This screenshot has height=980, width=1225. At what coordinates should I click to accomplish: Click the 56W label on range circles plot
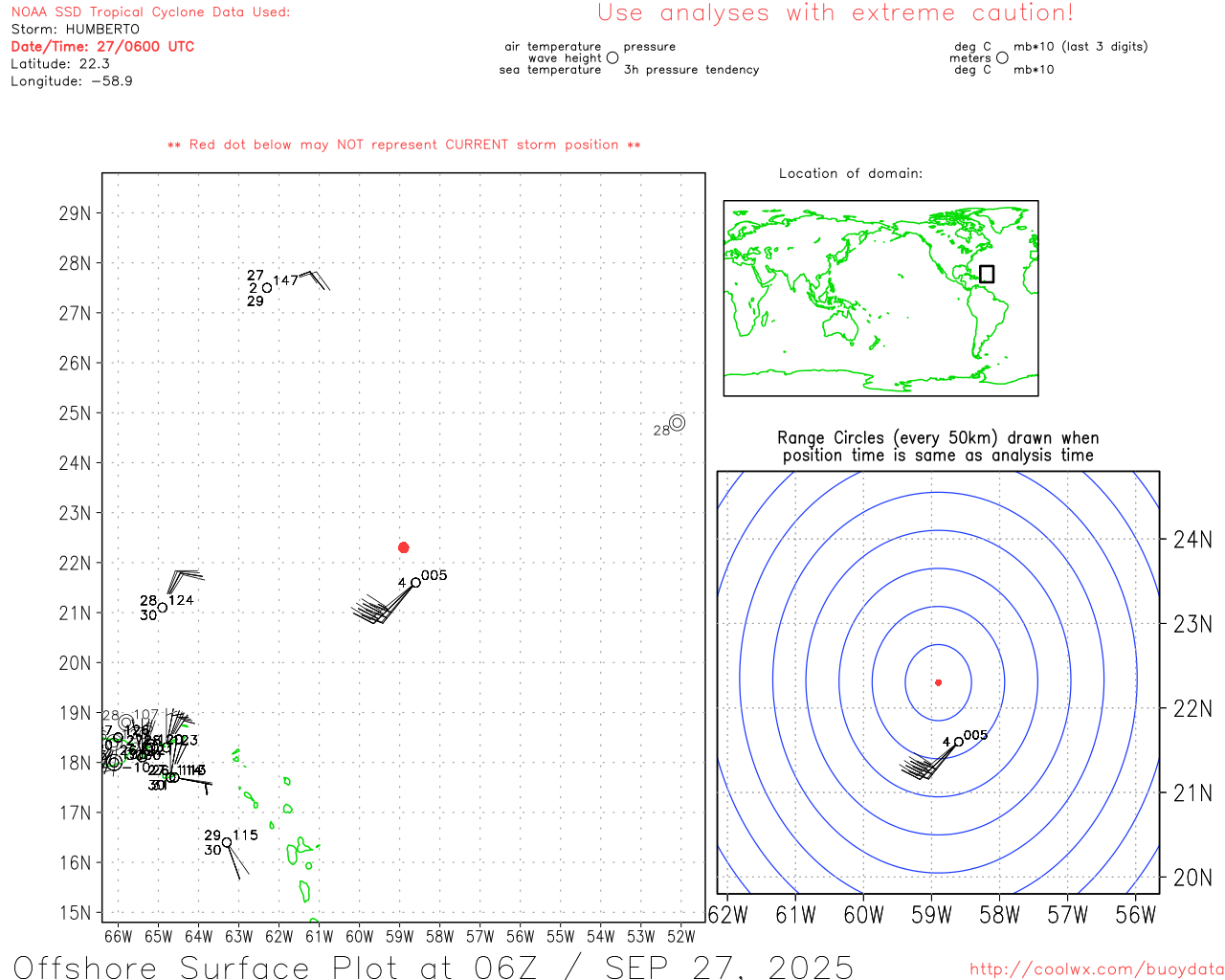1136,915
